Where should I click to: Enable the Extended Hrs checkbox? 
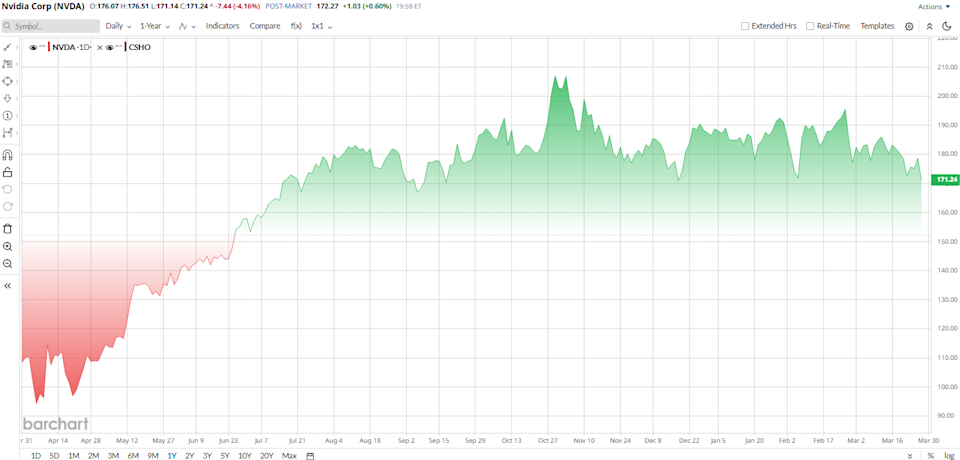745,26
